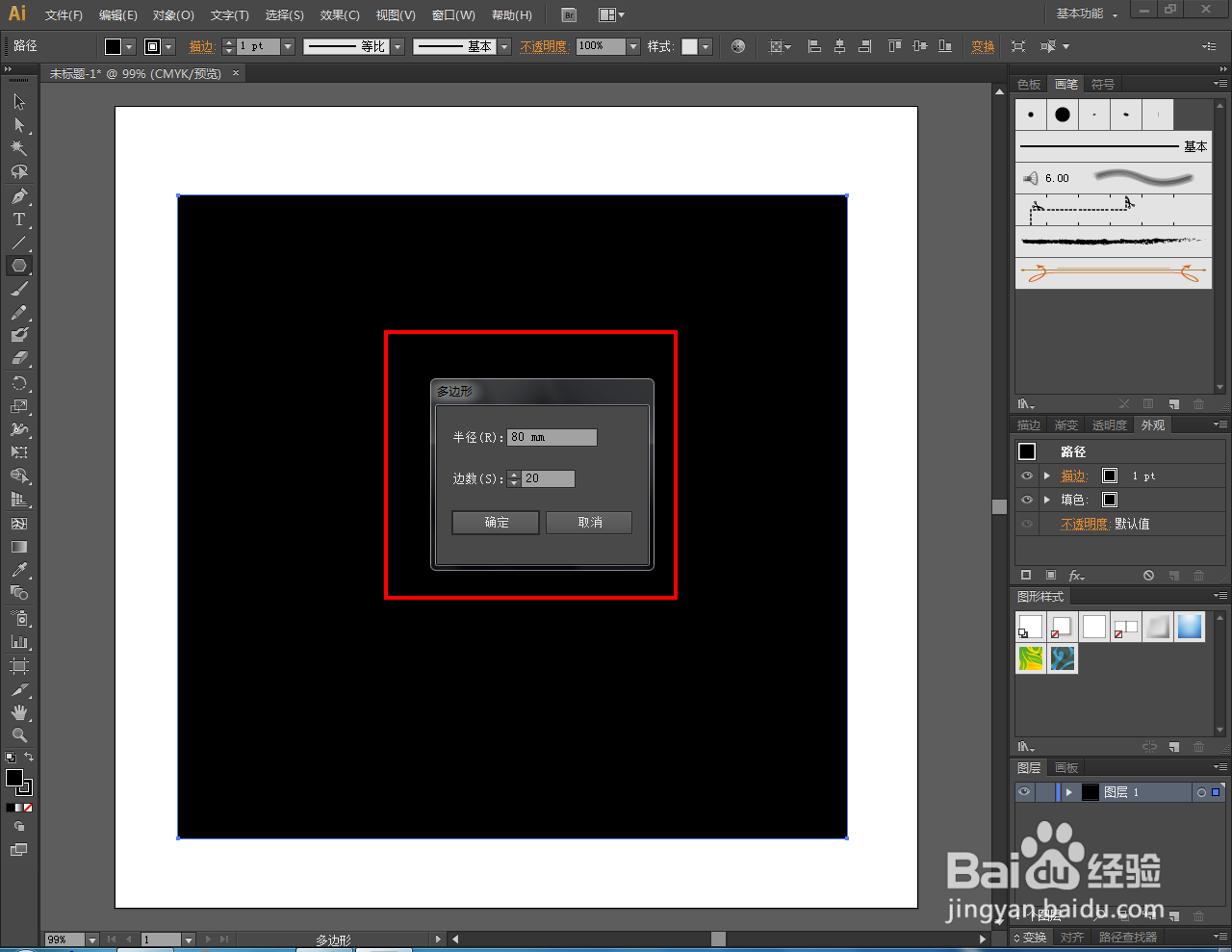Click the target circle of 图层 1
Screen dimensions: 1232x952
coord(1201,792)
